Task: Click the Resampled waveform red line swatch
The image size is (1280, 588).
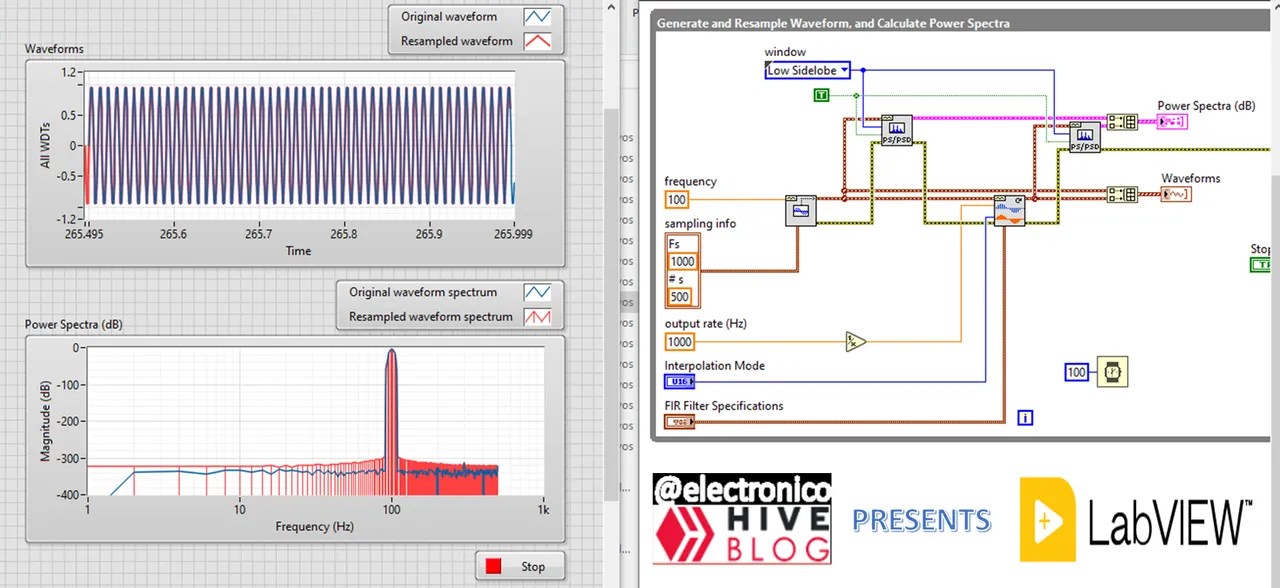Action: (537, 40)
